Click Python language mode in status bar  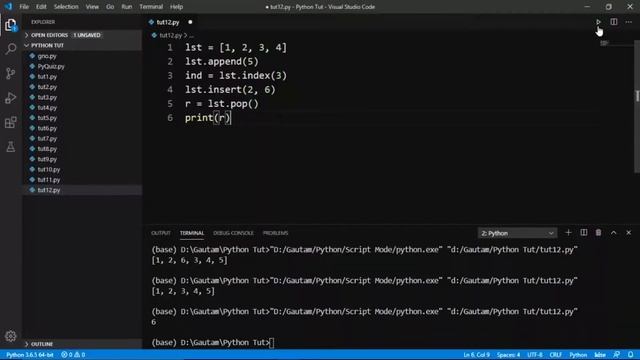(578, 355)
